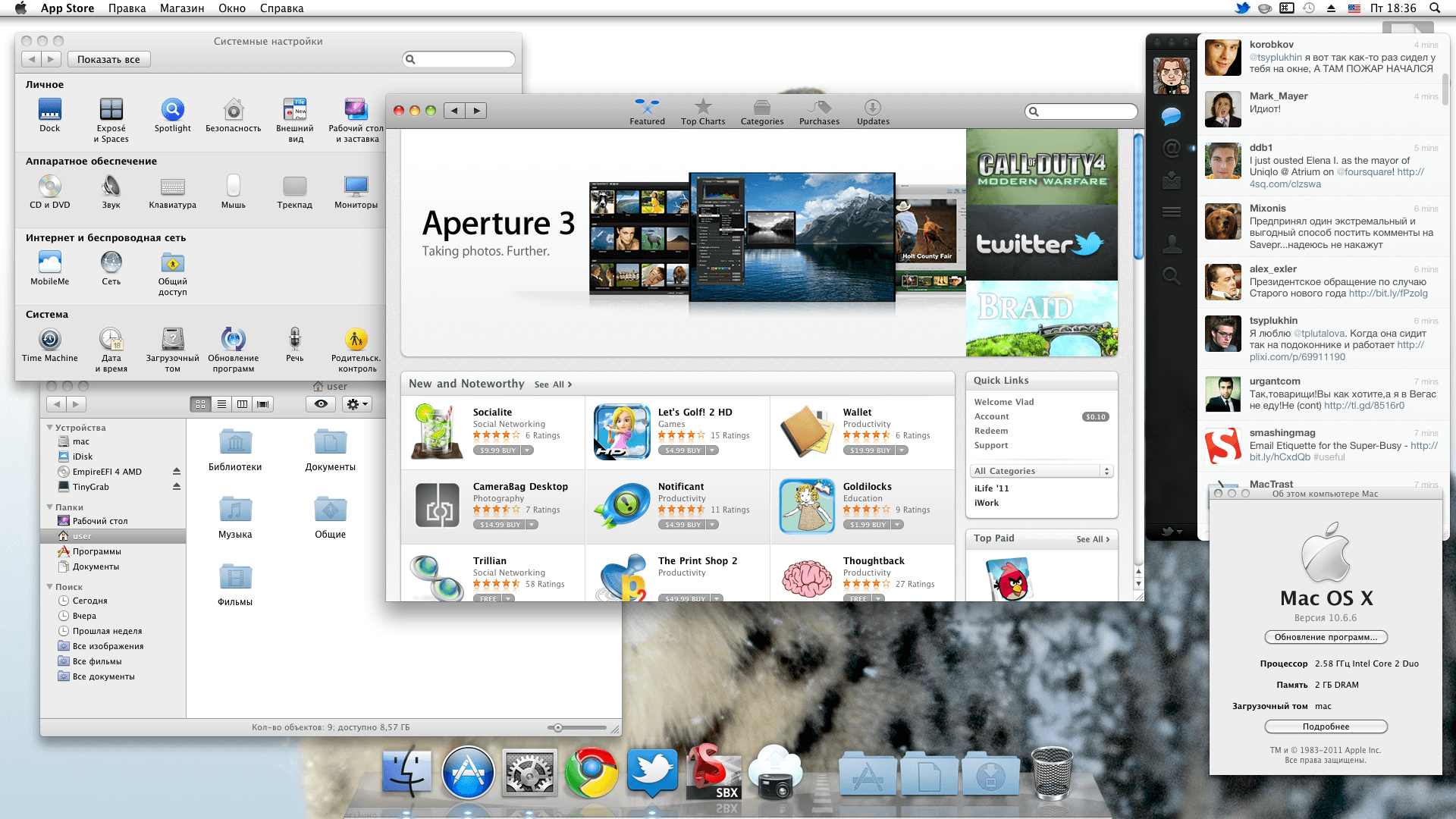Switch to Categories tab in App Store

click(x=762, y=111)
